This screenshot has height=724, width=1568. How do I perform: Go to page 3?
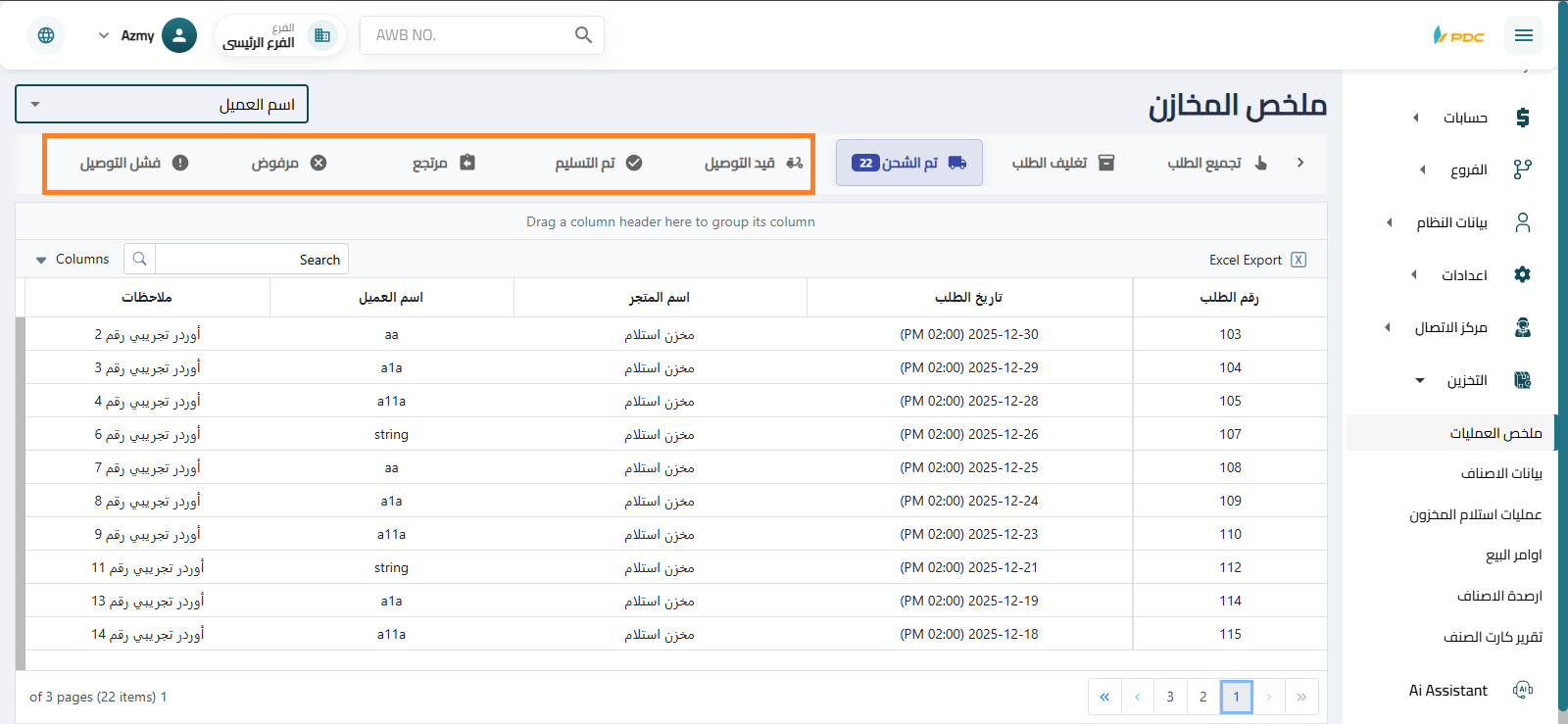click(x=1170, y=697)
